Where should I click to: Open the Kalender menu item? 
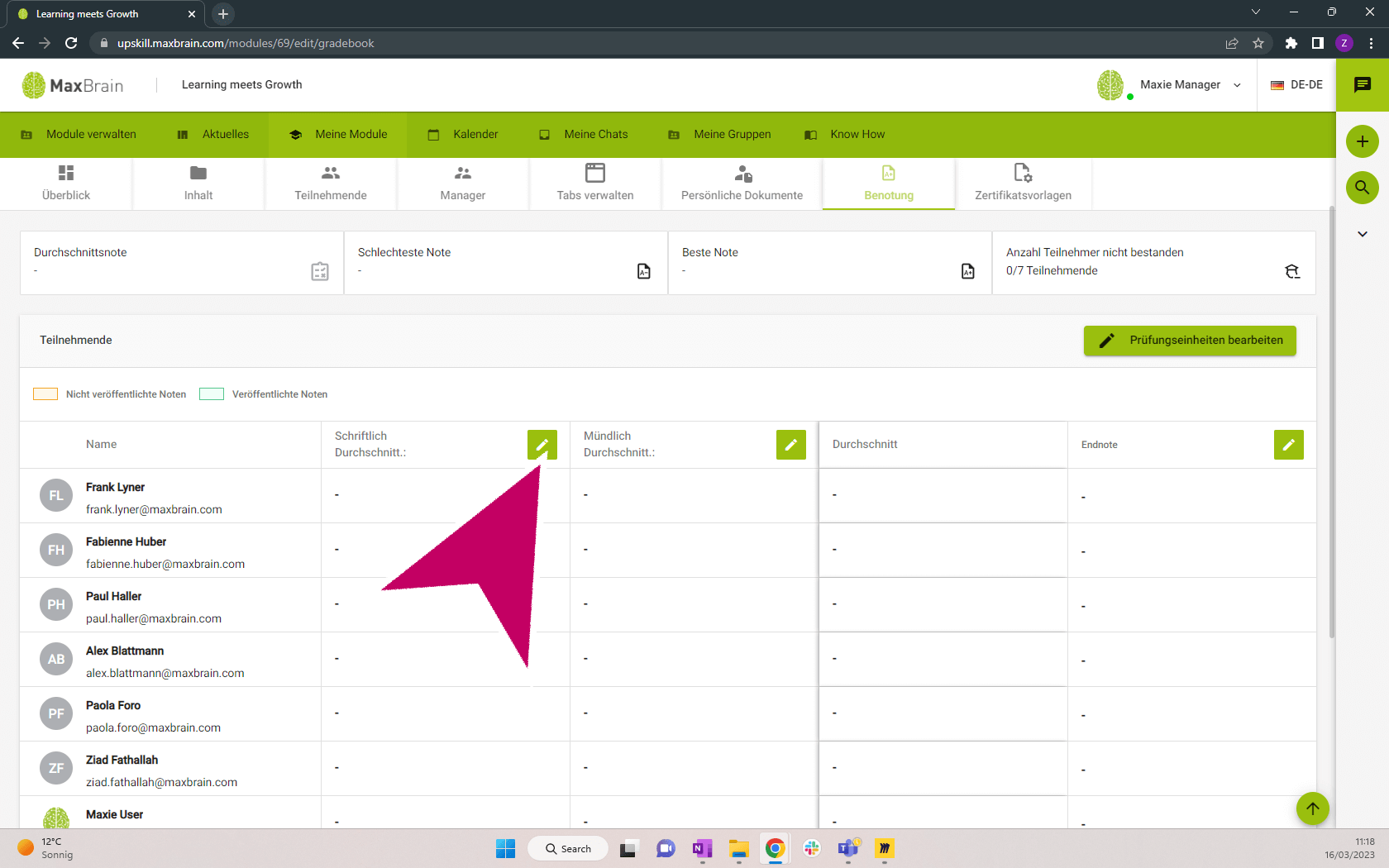(463, 135)
